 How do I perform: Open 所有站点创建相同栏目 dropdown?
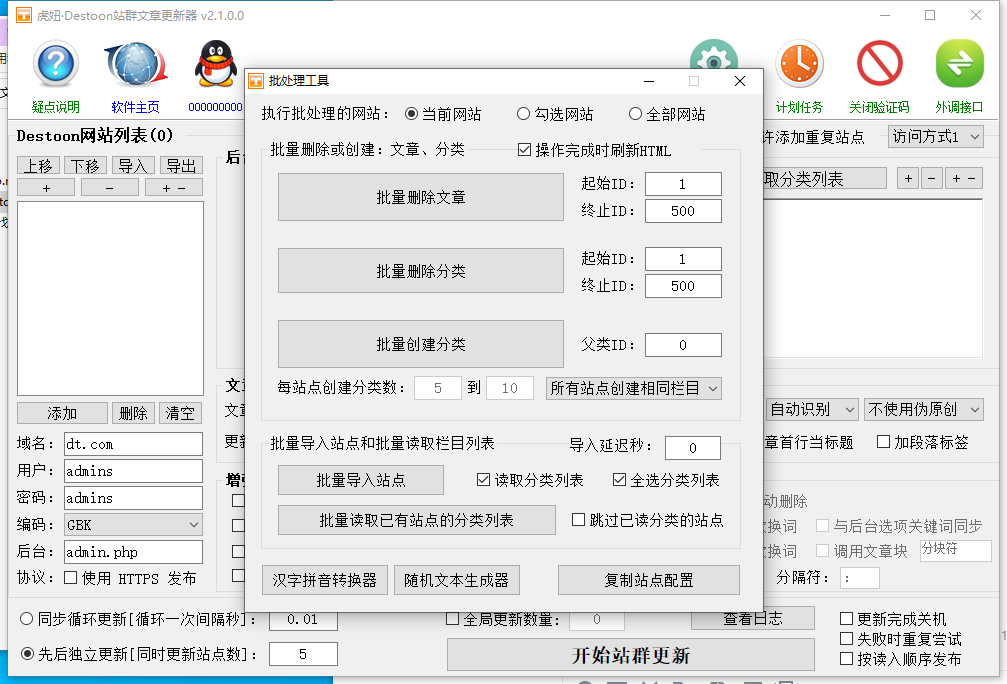click(x=634, y=389)
